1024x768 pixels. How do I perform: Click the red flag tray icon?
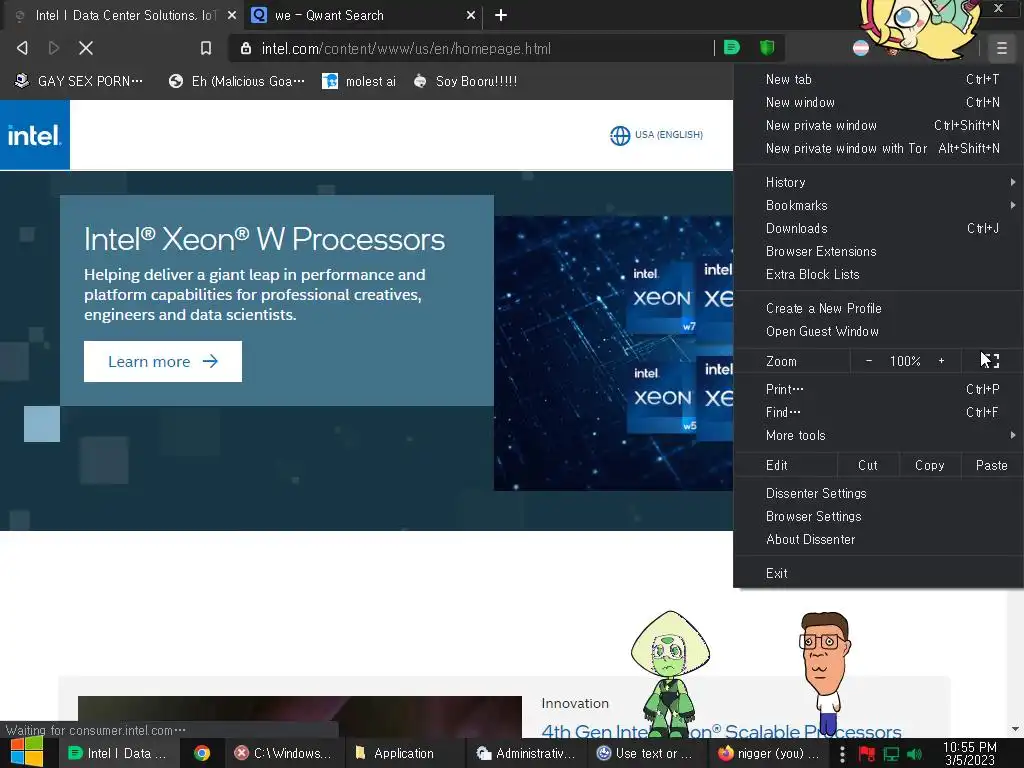[867, 754]
